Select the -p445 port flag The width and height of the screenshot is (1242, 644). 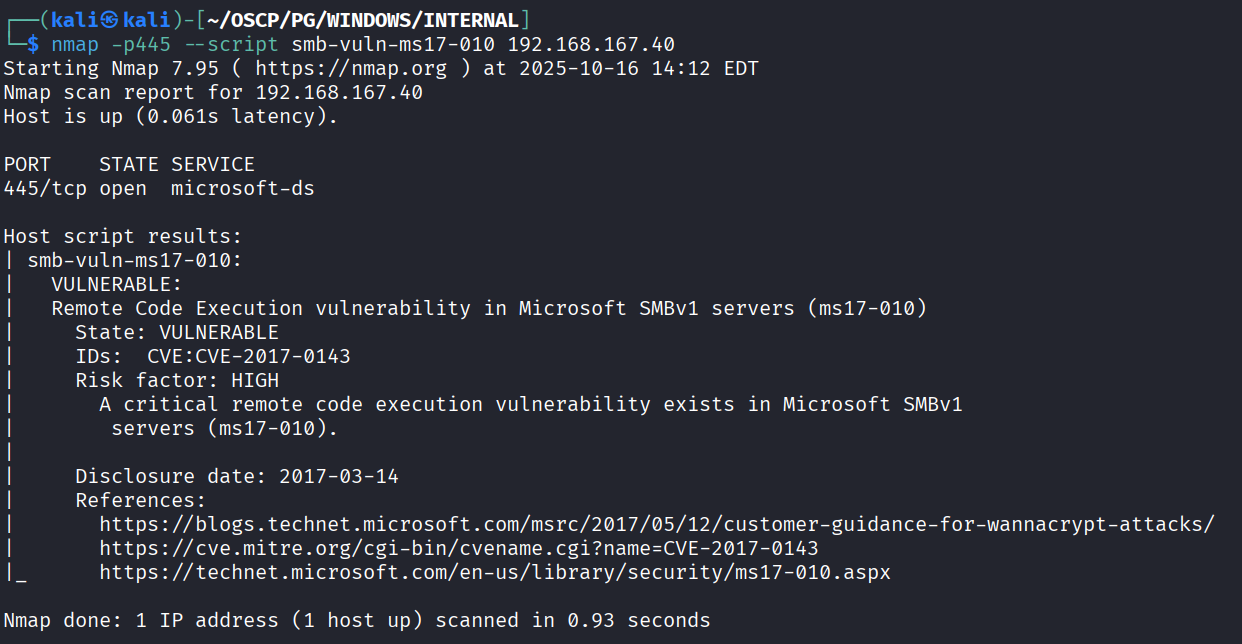click(x=147, y=44)
